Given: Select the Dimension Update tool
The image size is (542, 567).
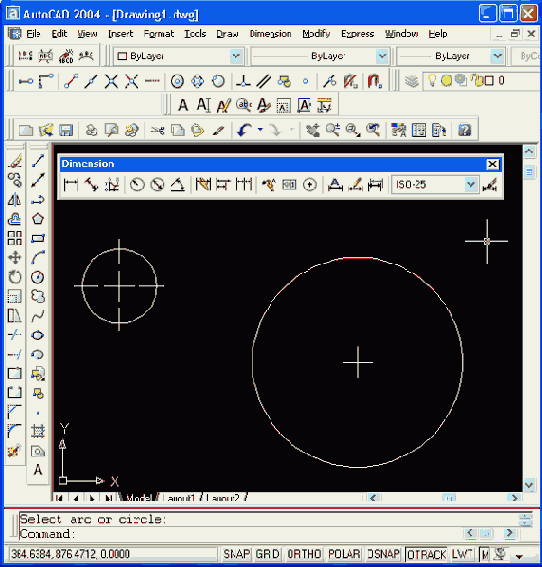Looking at the screenshot, I should click(375, 185).
